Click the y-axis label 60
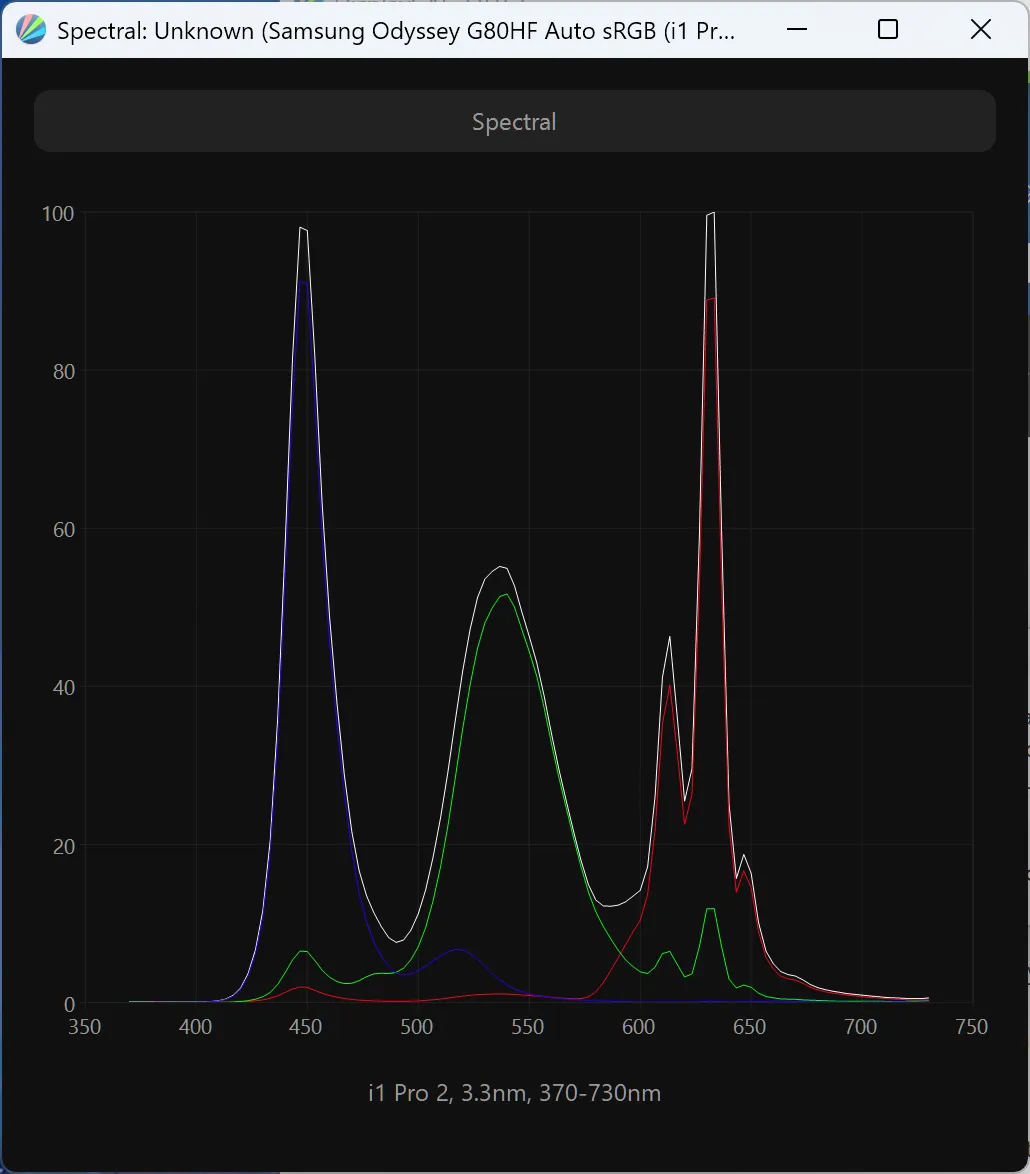The image size is (1030, 1174). coord(64,530)
